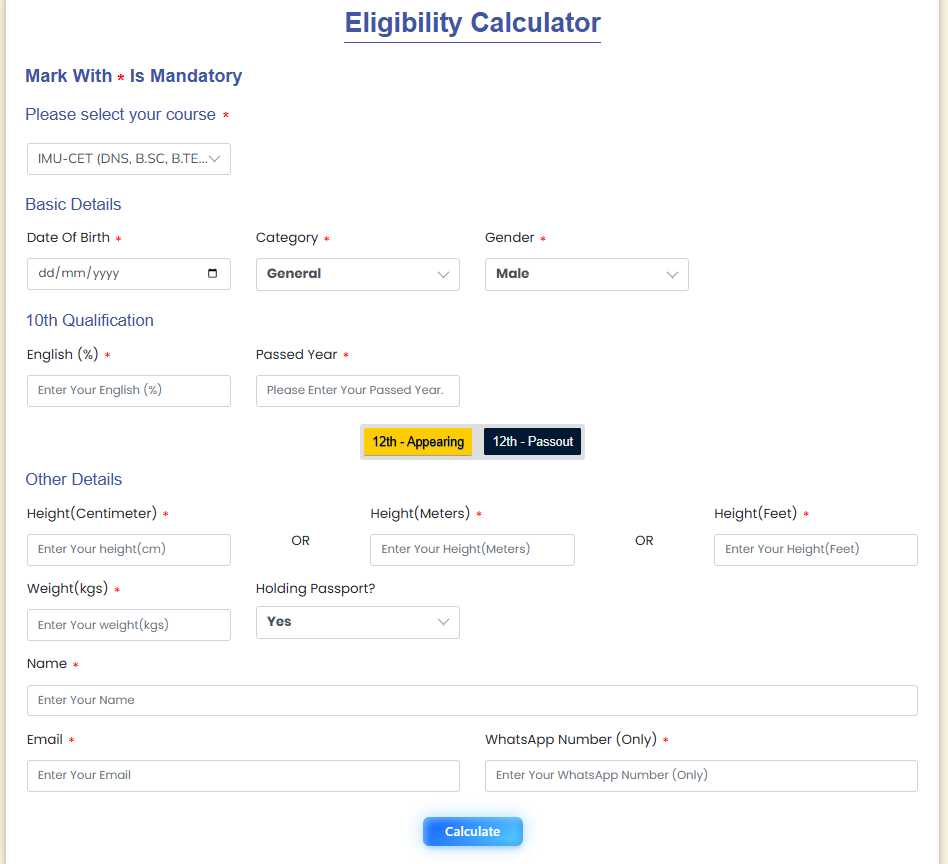Screen dimensions: 948x864
Task: Expand the course selection dropdown
Action: pyautogui.click(x=129, y=159)
